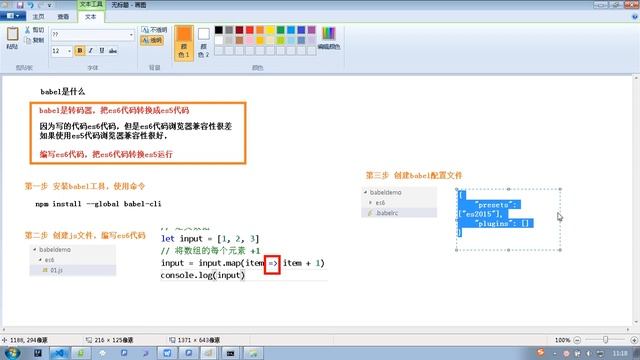The height and width of the screenshot is (360, 640).
Task: Select the white 颜色 2 box
Action: tap(204, 43)
